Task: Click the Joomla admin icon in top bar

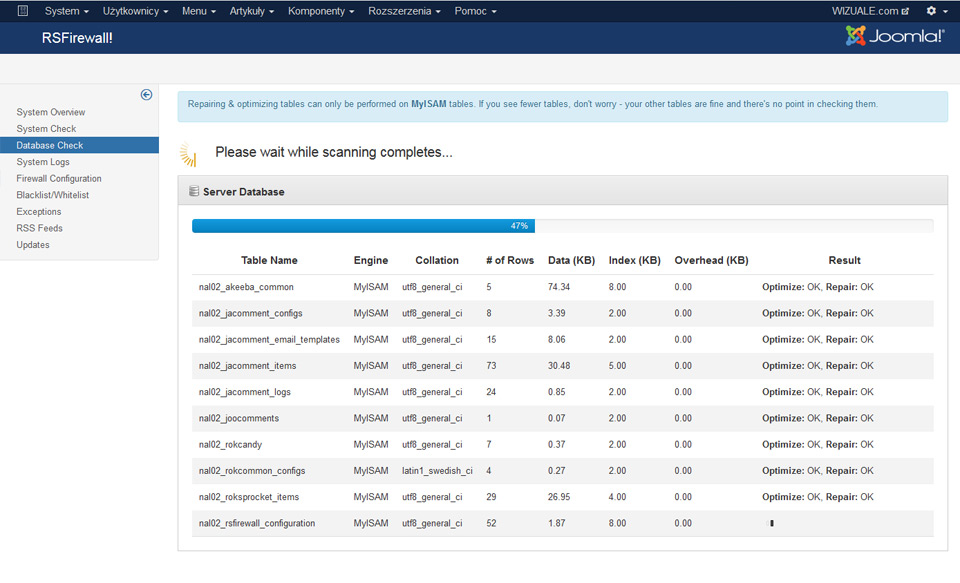Action: [x=23, y=10]
